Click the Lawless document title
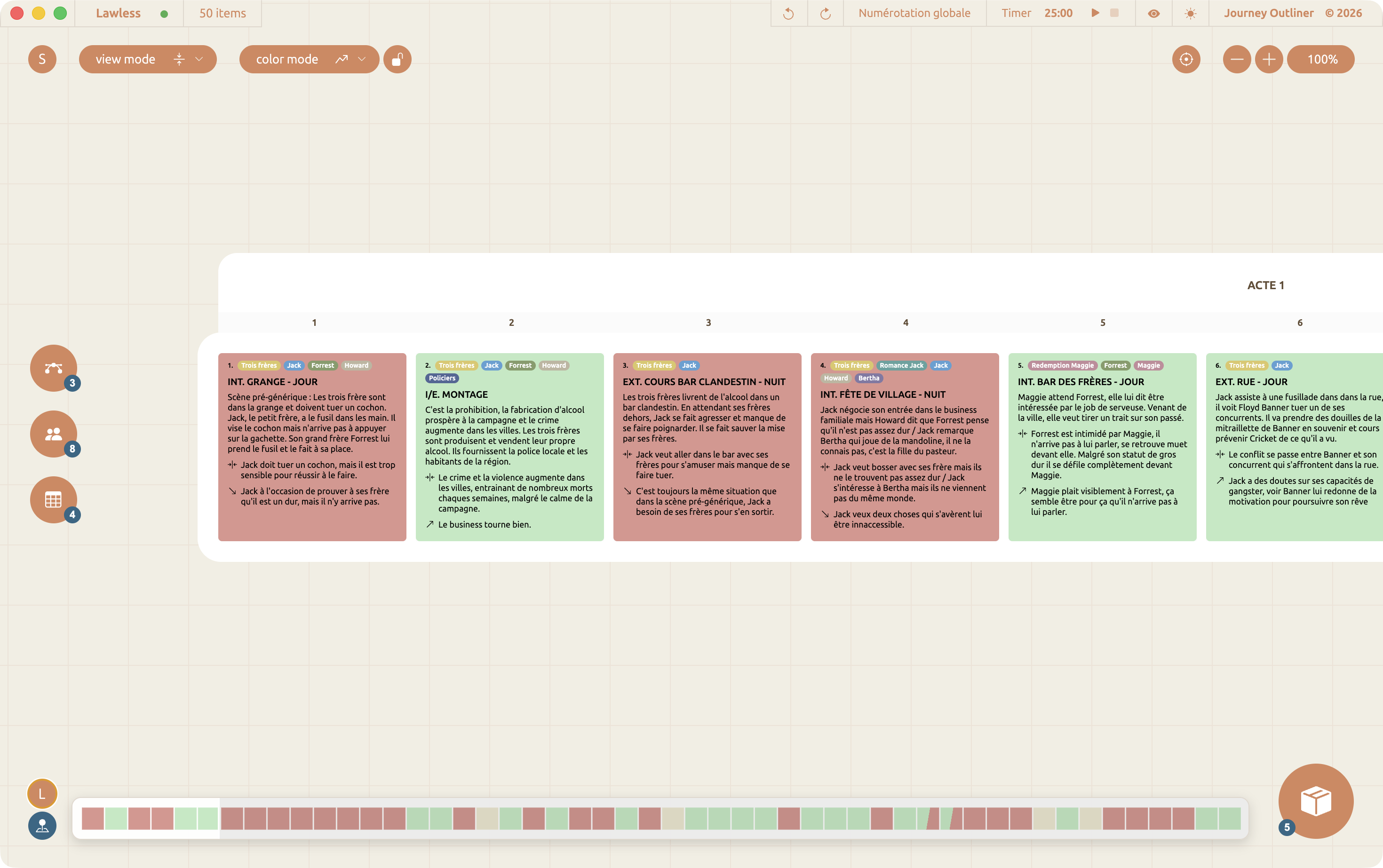This screenshot has height=868, width=1383. point(119,13)
